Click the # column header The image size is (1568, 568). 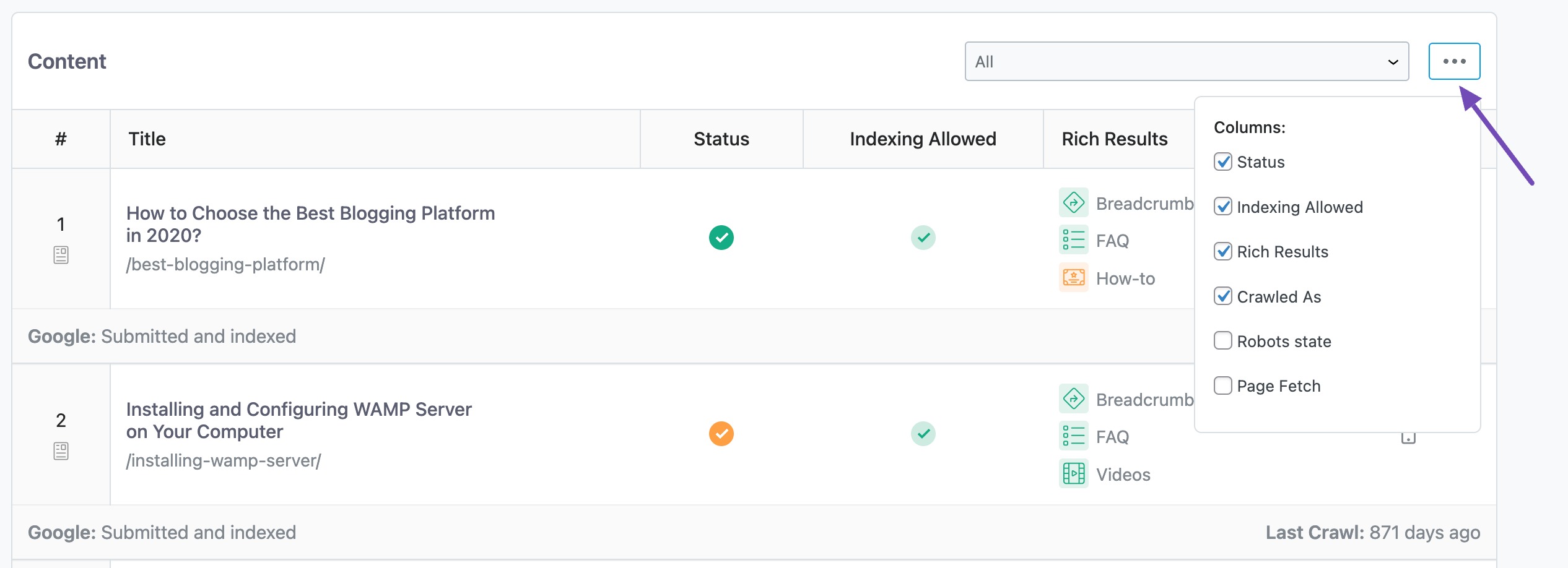(x=61, y=139)
